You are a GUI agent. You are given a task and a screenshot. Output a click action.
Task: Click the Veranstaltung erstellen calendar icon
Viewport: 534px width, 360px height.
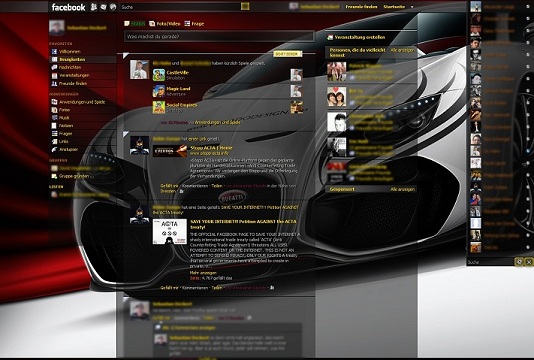pos(330,37)
